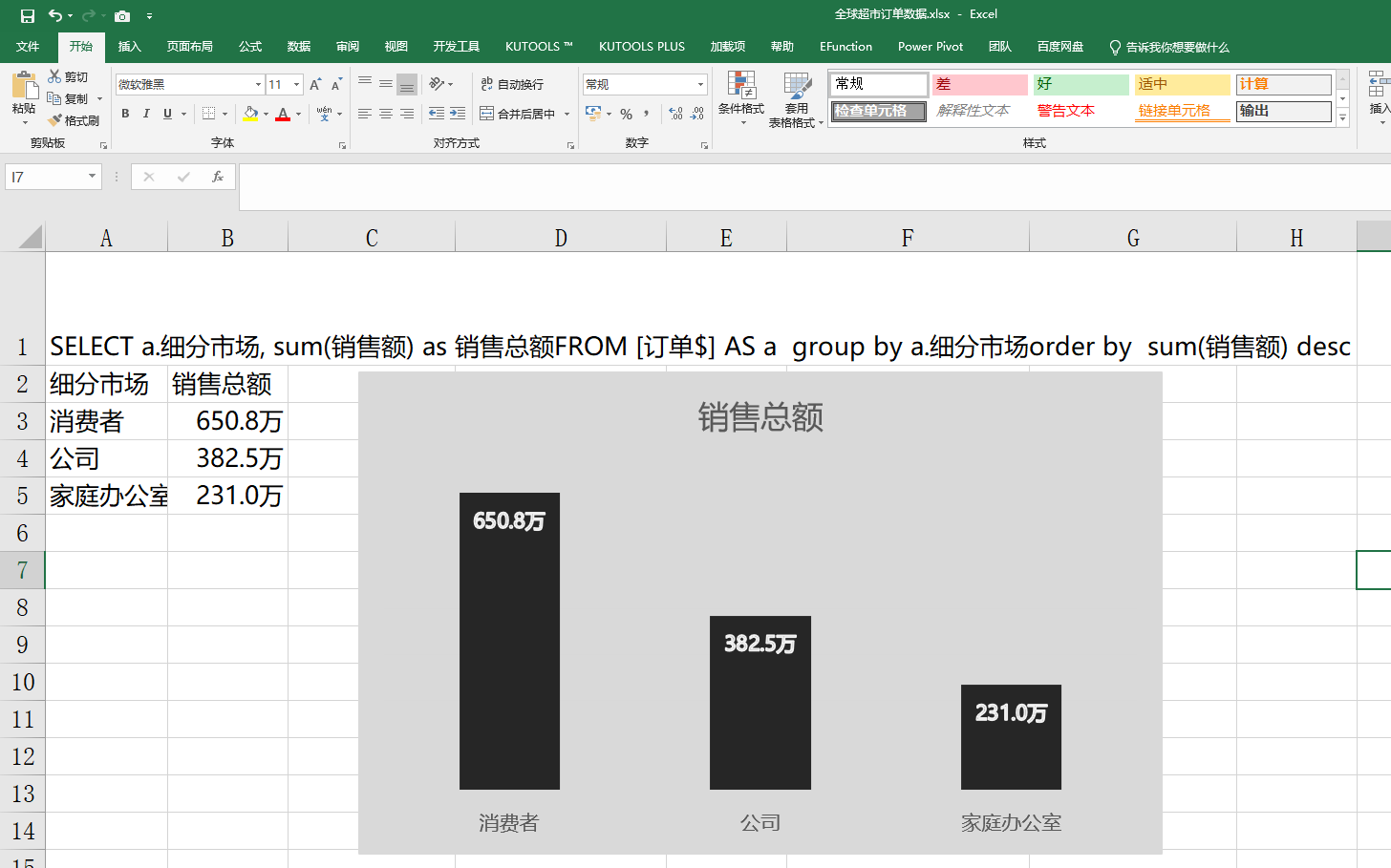Open the File (文件) tab

28,47
